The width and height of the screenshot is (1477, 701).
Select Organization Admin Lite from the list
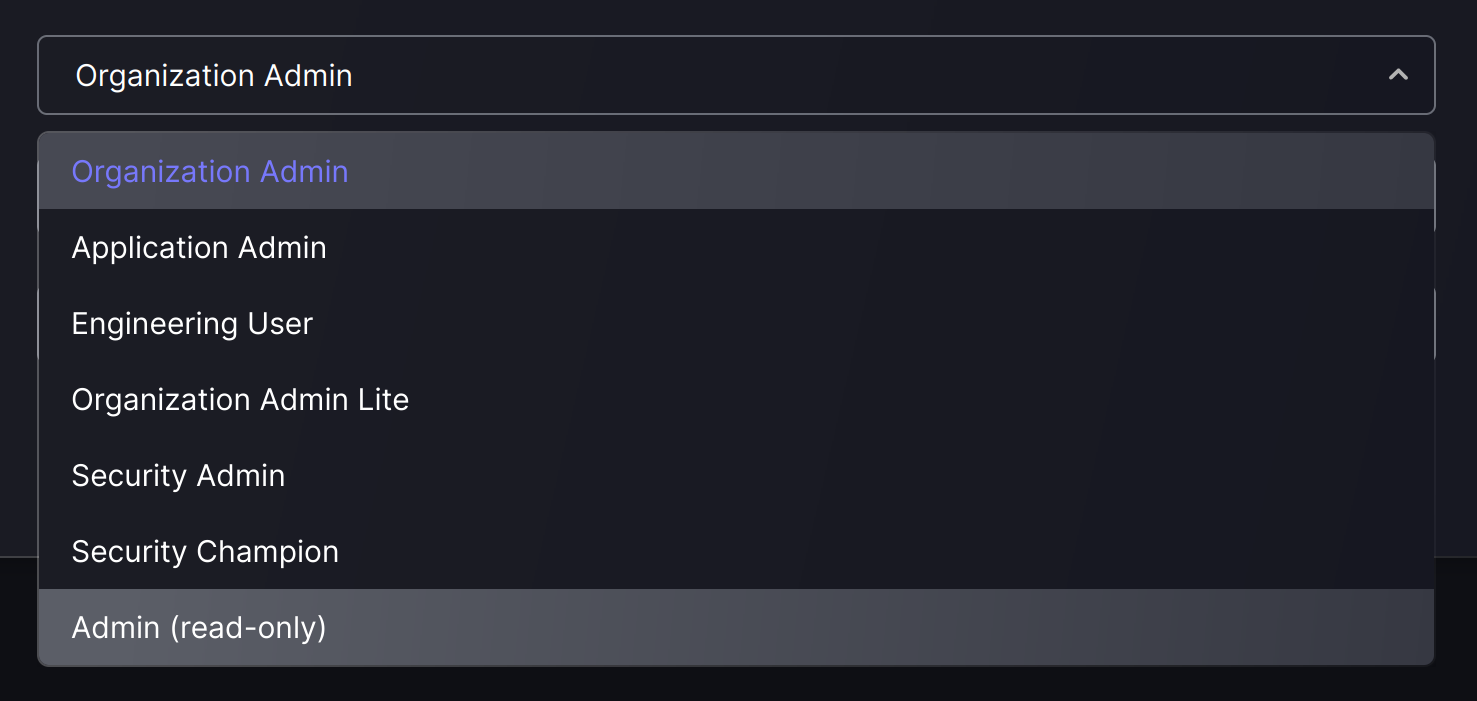click(x=736, y=399)
